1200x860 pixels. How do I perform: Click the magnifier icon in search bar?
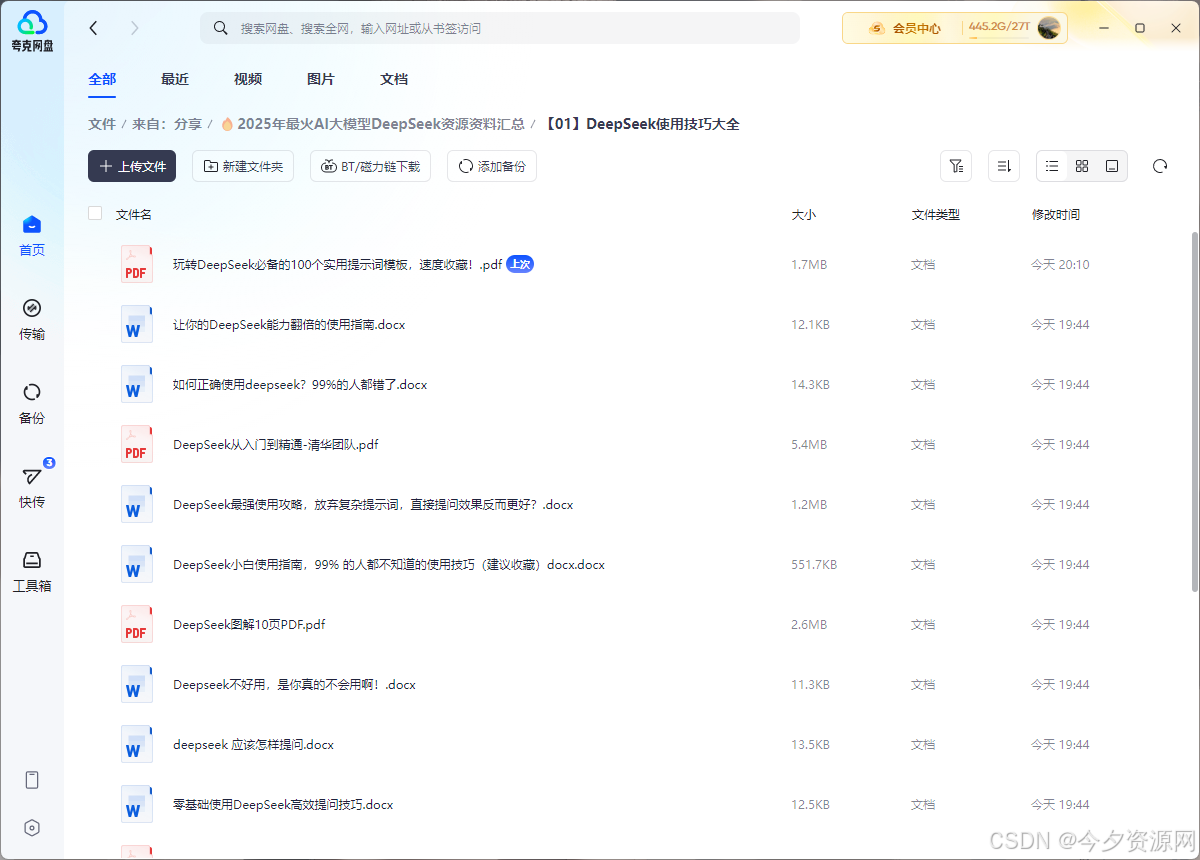point(220,28)
